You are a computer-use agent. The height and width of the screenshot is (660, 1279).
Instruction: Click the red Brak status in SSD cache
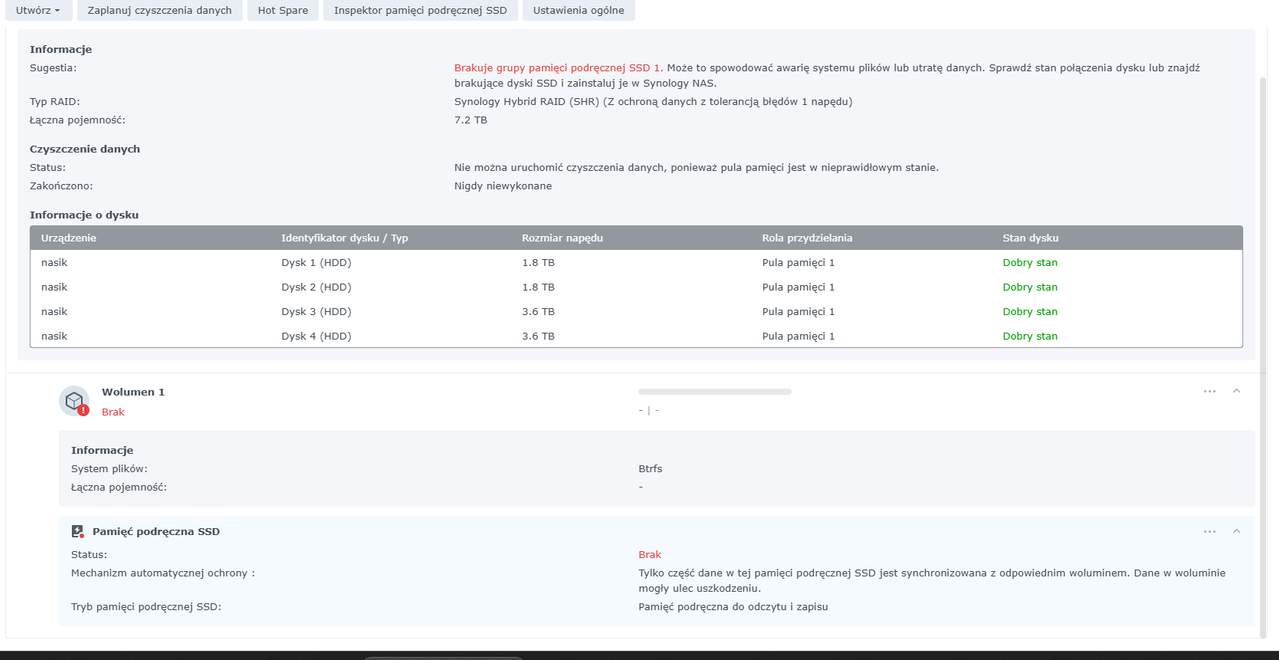point(650,555)
